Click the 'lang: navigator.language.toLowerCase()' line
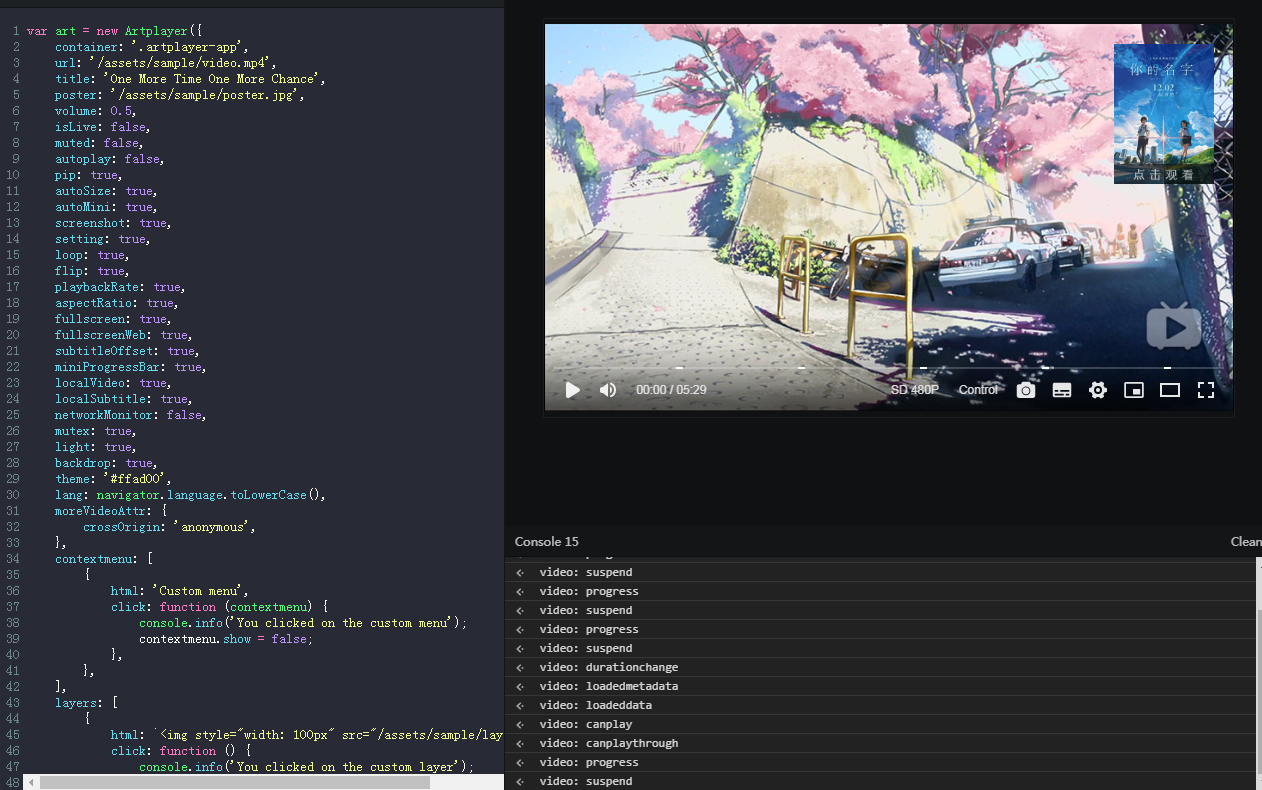Viewport: 1262px width, 790px height. 190,495
